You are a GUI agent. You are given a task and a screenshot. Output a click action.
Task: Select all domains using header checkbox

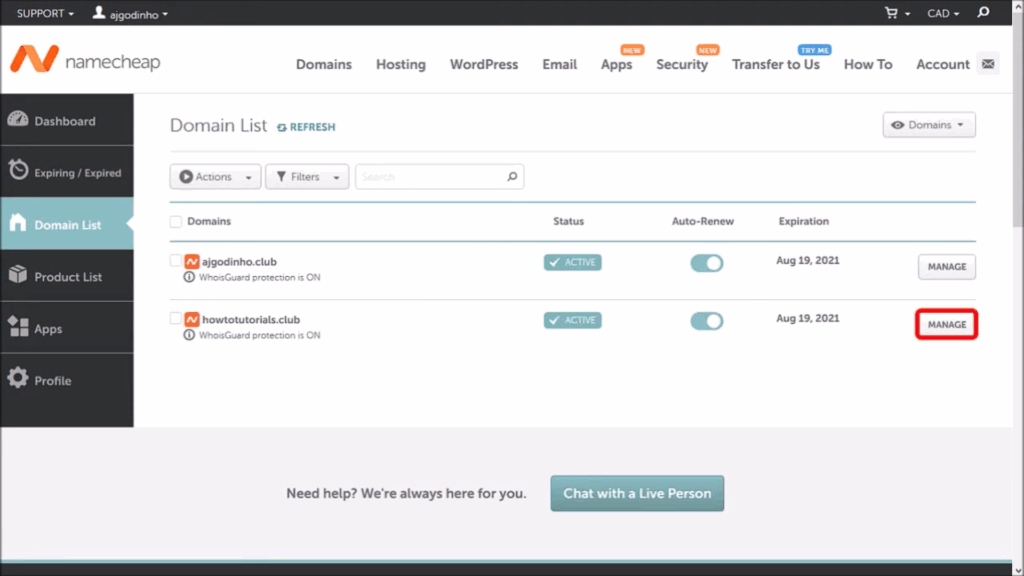[176, 221]
